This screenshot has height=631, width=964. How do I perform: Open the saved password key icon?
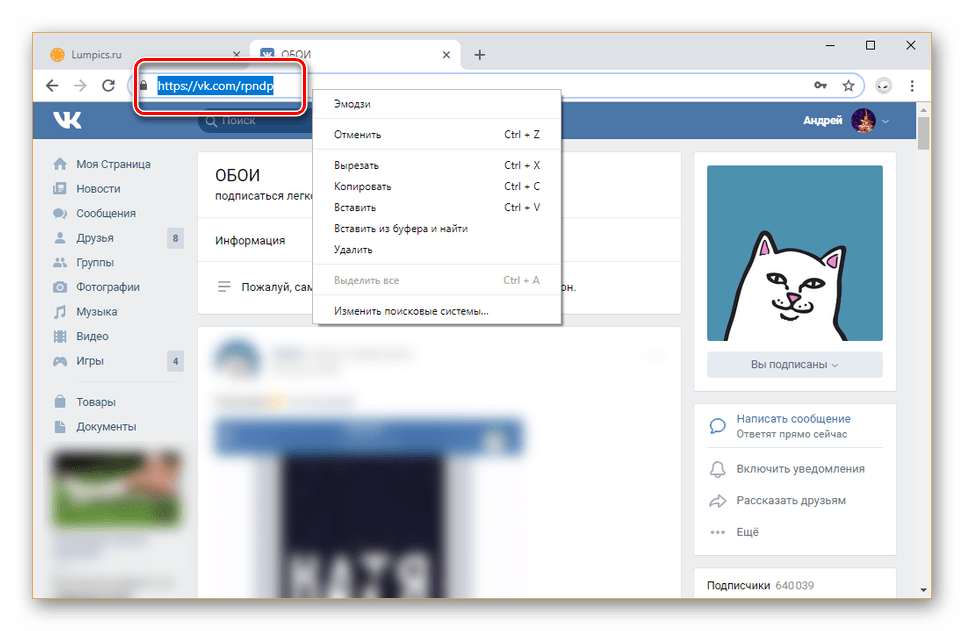tap(820, 85)
